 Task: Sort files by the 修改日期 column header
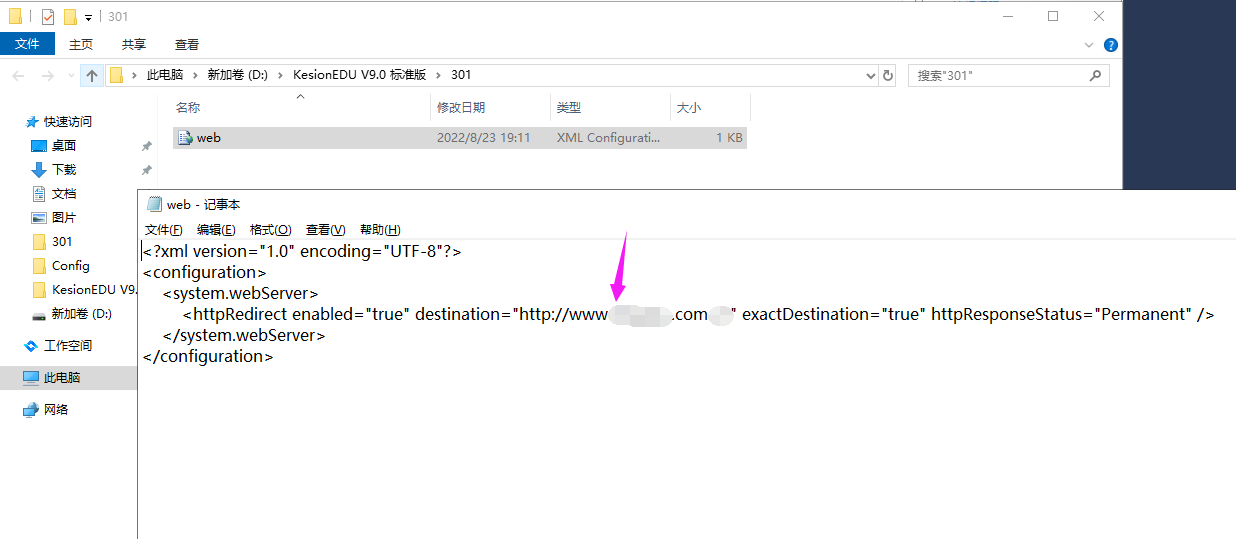461,108
